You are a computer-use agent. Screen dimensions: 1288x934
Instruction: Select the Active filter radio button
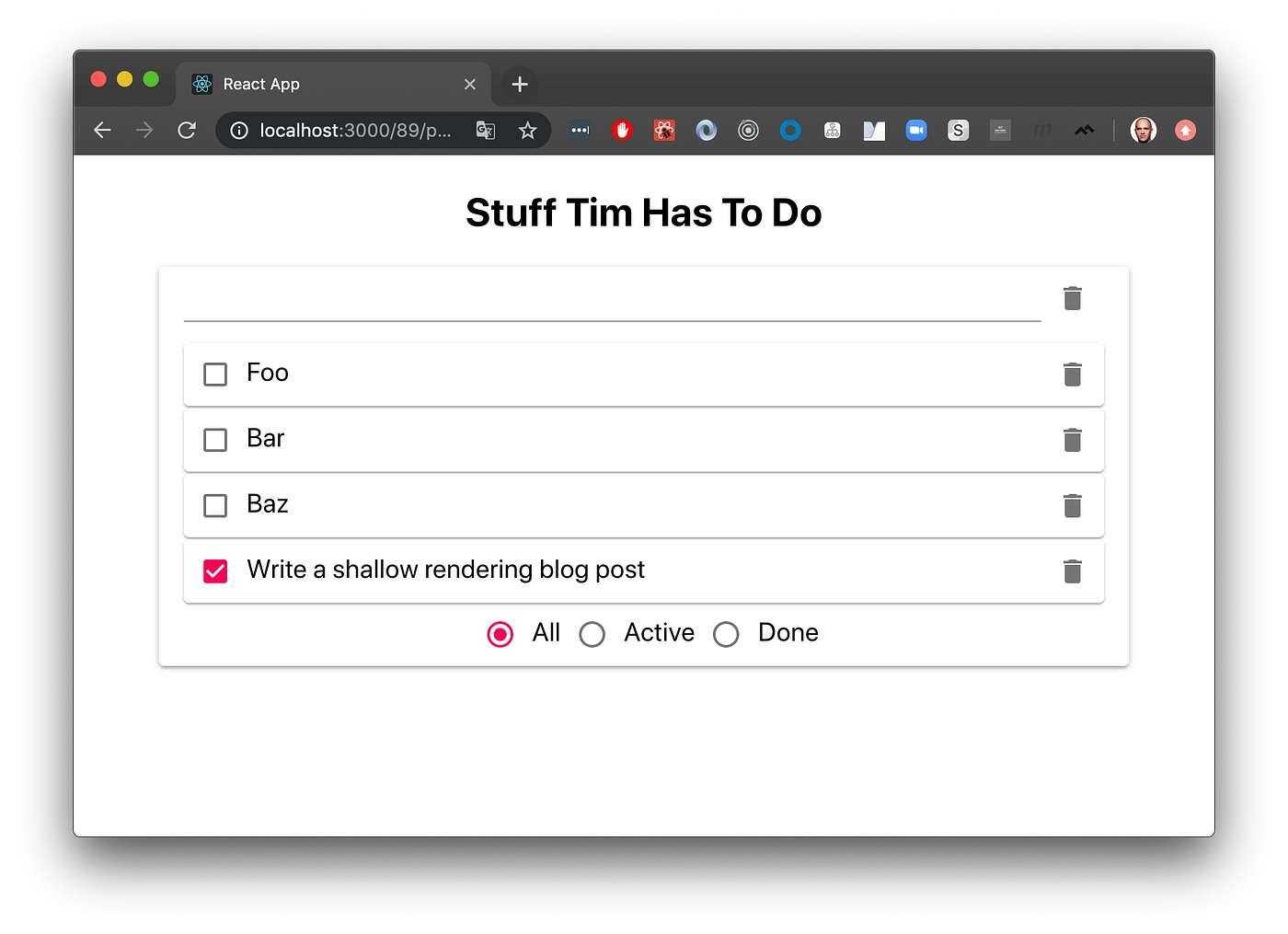(x=592, y=634)
